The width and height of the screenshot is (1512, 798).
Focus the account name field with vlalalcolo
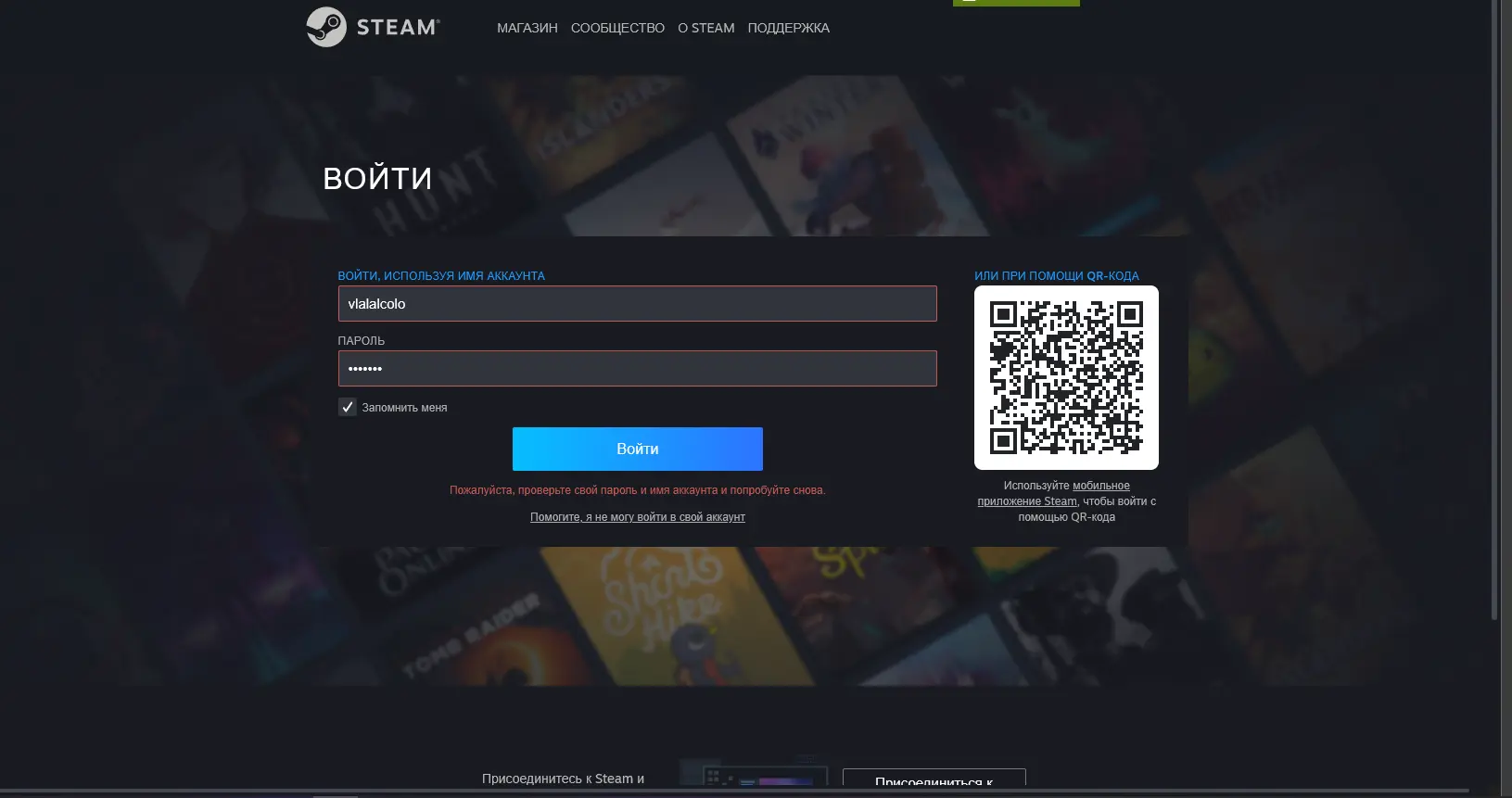click(637, 304)
